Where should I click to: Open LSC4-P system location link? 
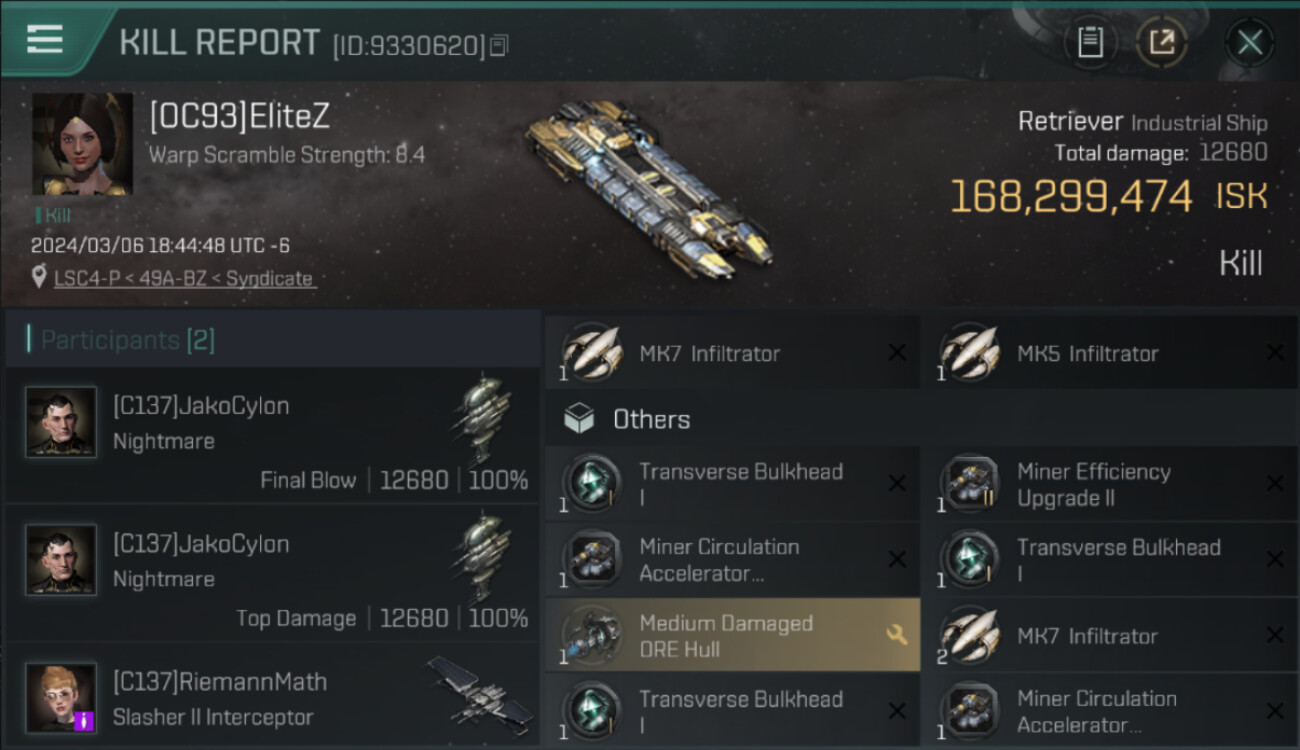point(172,279)
